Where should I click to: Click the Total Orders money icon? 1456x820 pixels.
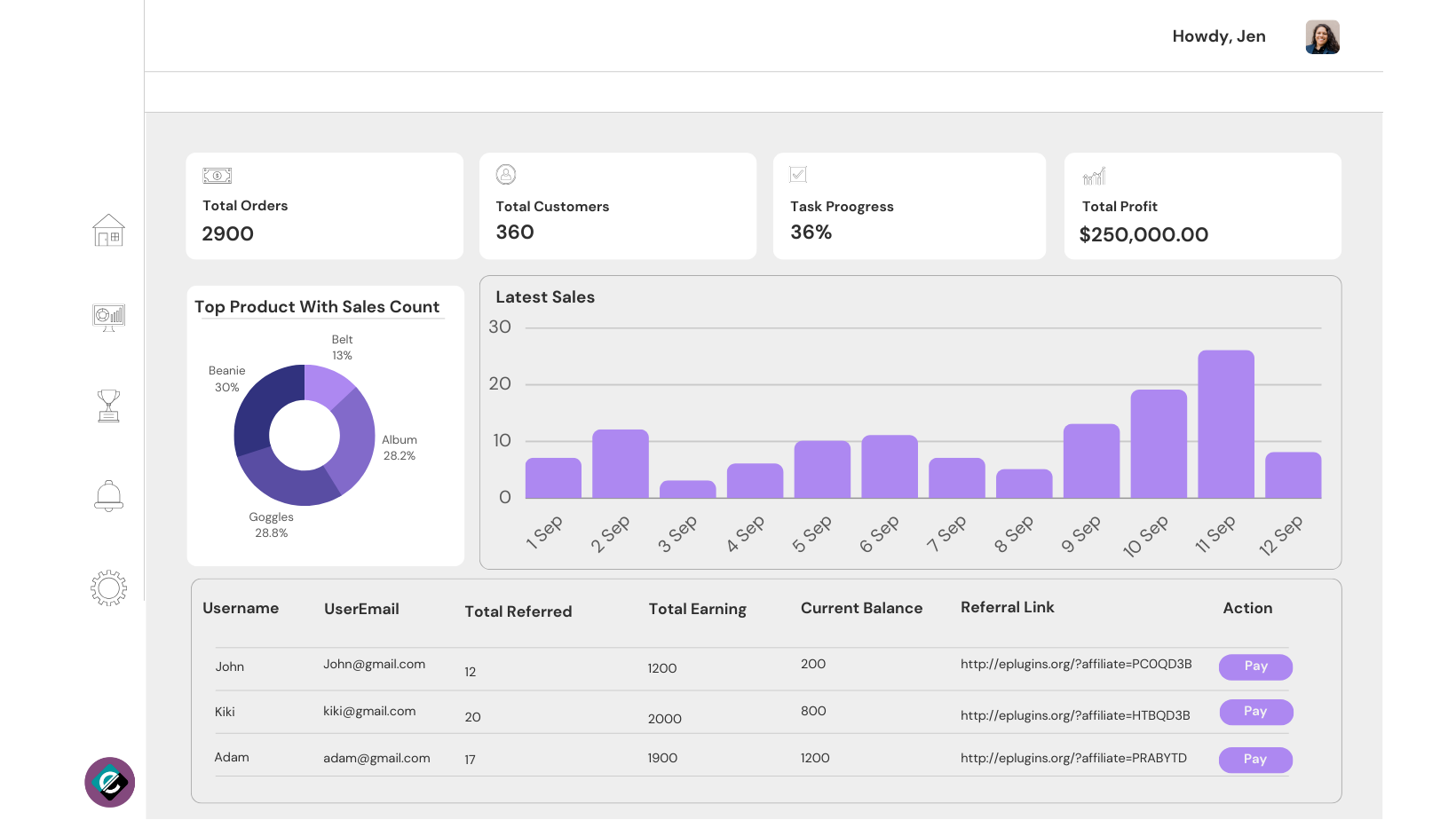(x=217, y=176)
